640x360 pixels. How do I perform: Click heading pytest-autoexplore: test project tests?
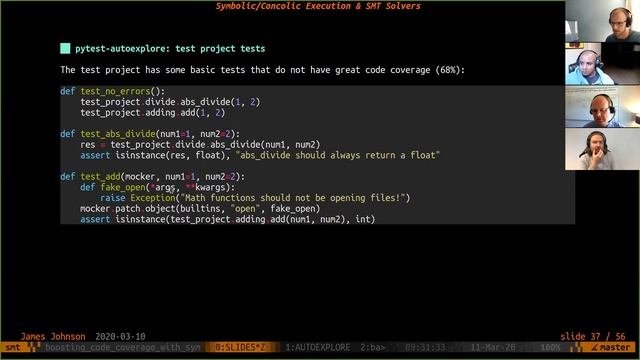point(170,49)
